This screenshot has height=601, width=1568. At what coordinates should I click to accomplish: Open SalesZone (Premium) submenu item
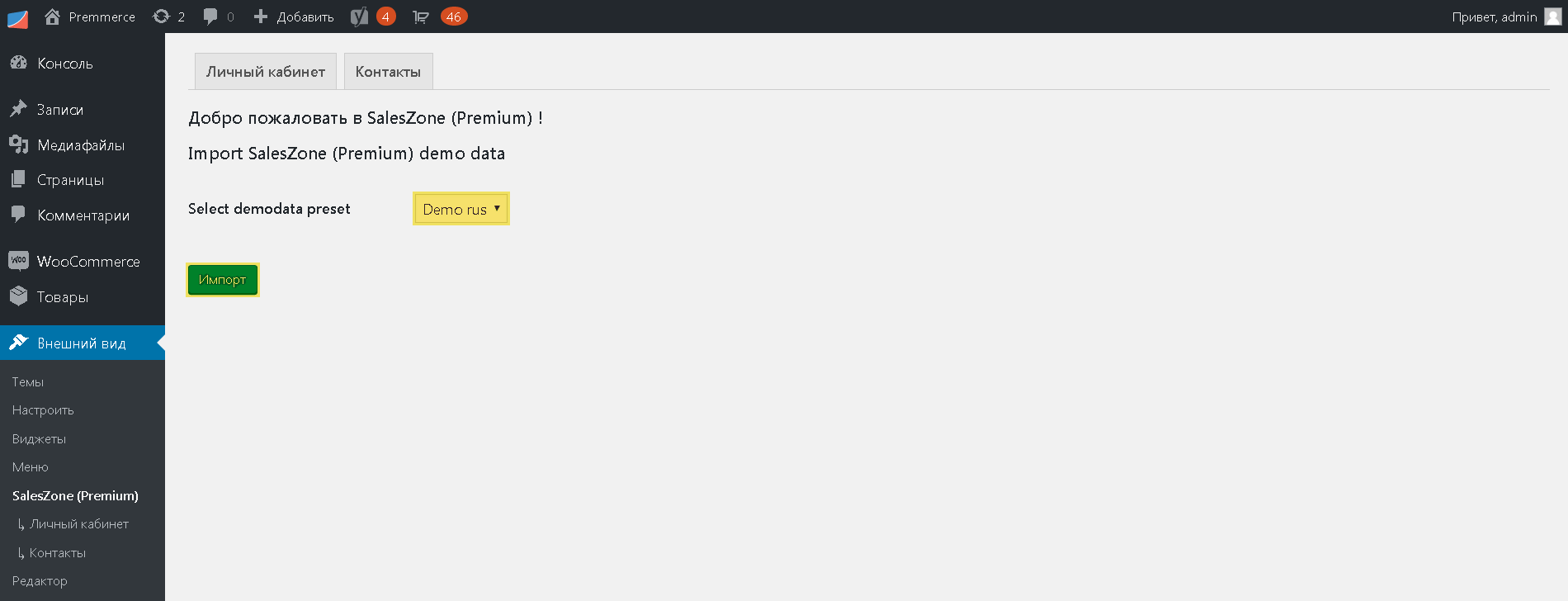tap(75, 496)
